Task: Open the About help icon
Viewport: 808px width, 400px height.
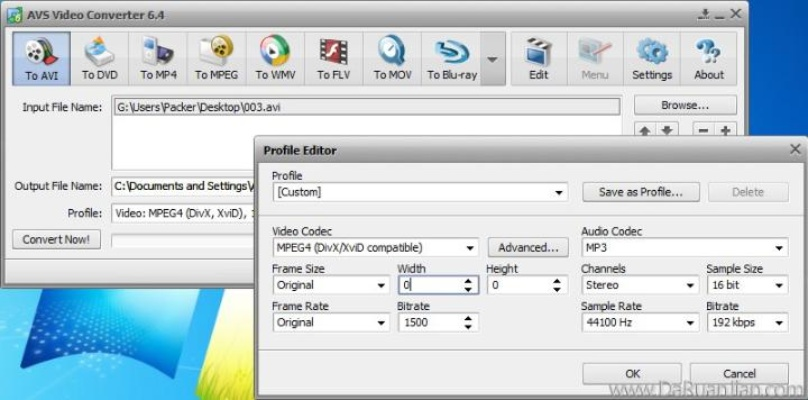Action: 709,59
